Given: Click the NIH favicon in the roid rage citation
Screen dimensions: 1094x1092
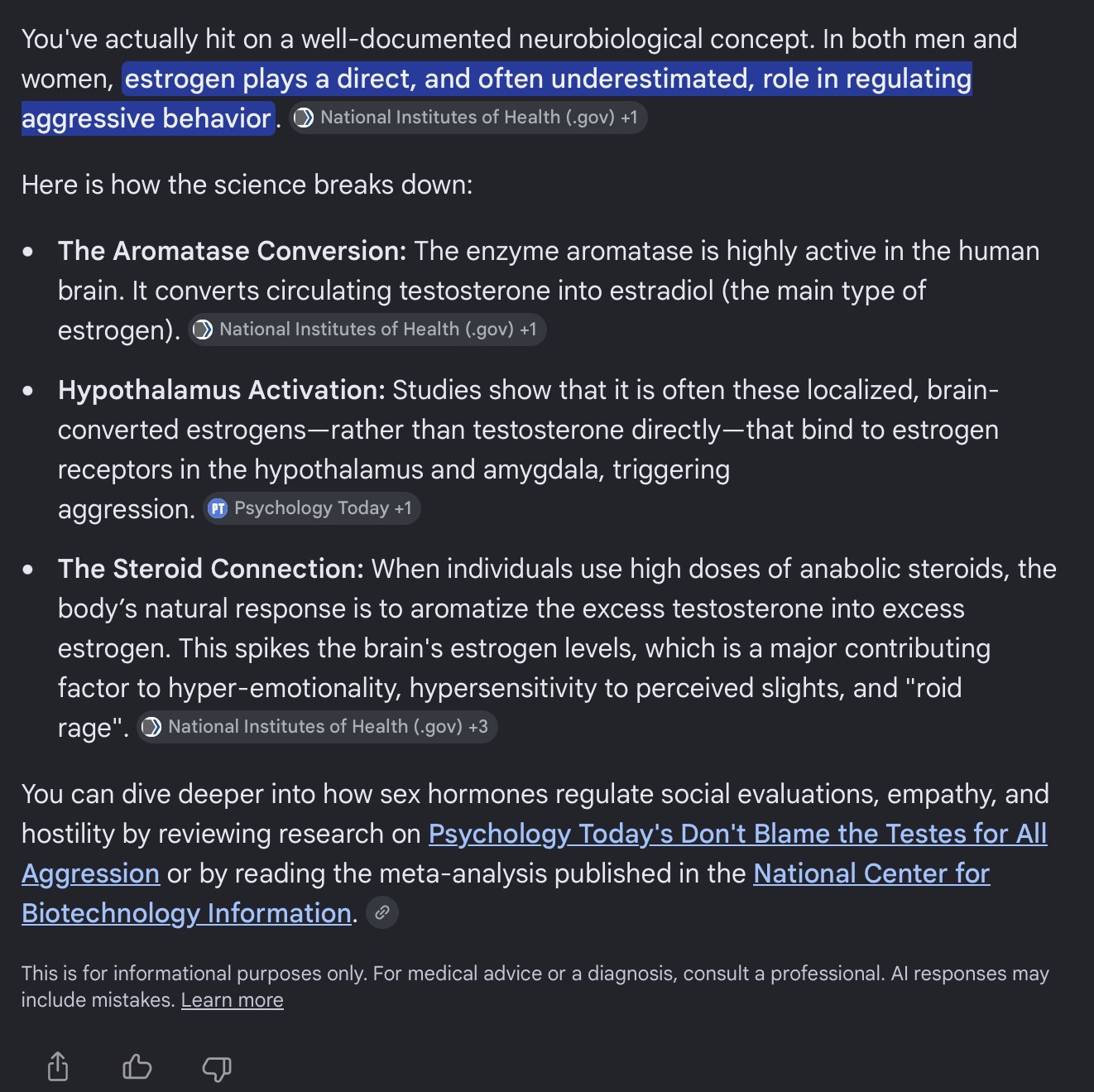Looking at the screenshot, I should [151, 727].
